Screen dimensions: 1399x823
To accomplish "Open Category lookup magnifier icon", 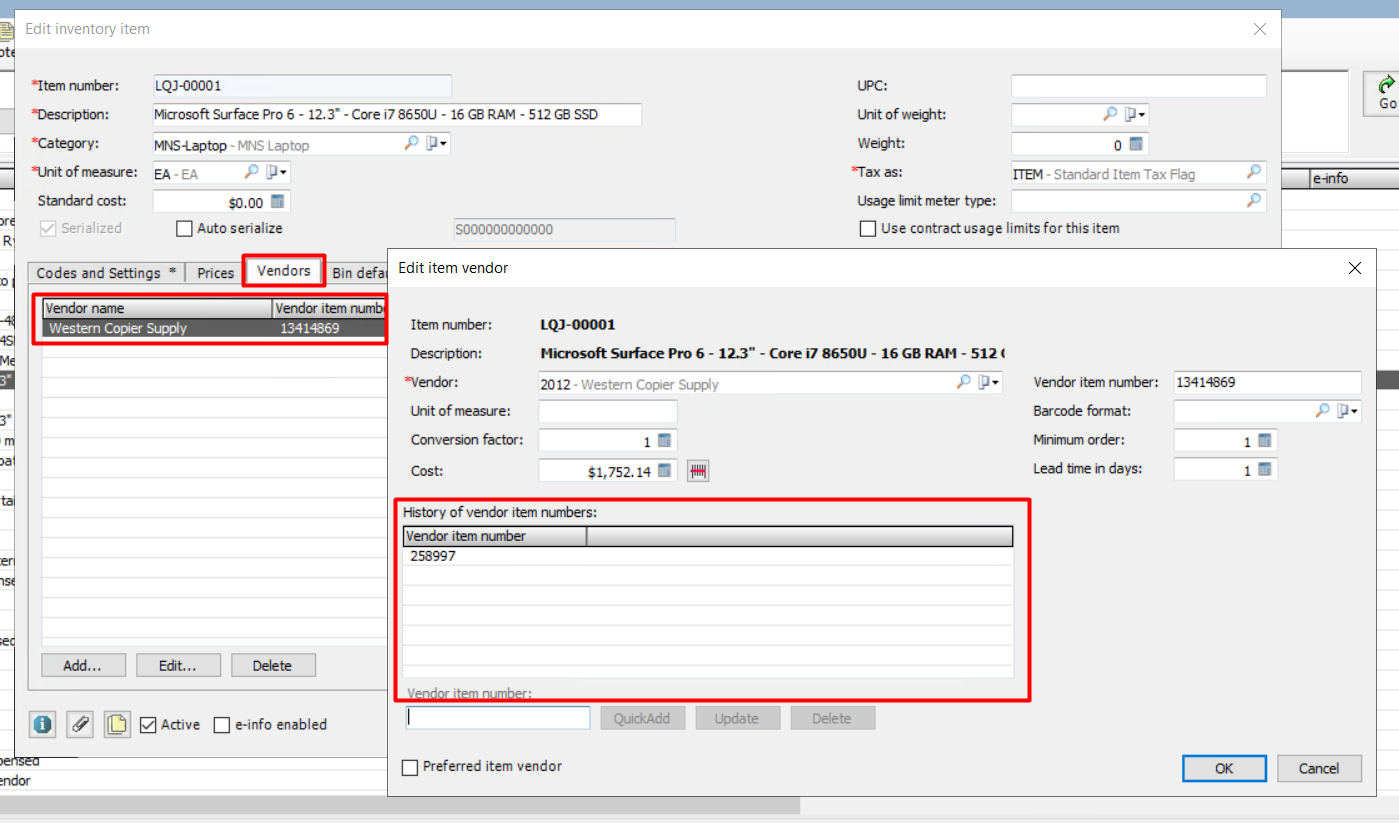I will [x=411, y=144].
